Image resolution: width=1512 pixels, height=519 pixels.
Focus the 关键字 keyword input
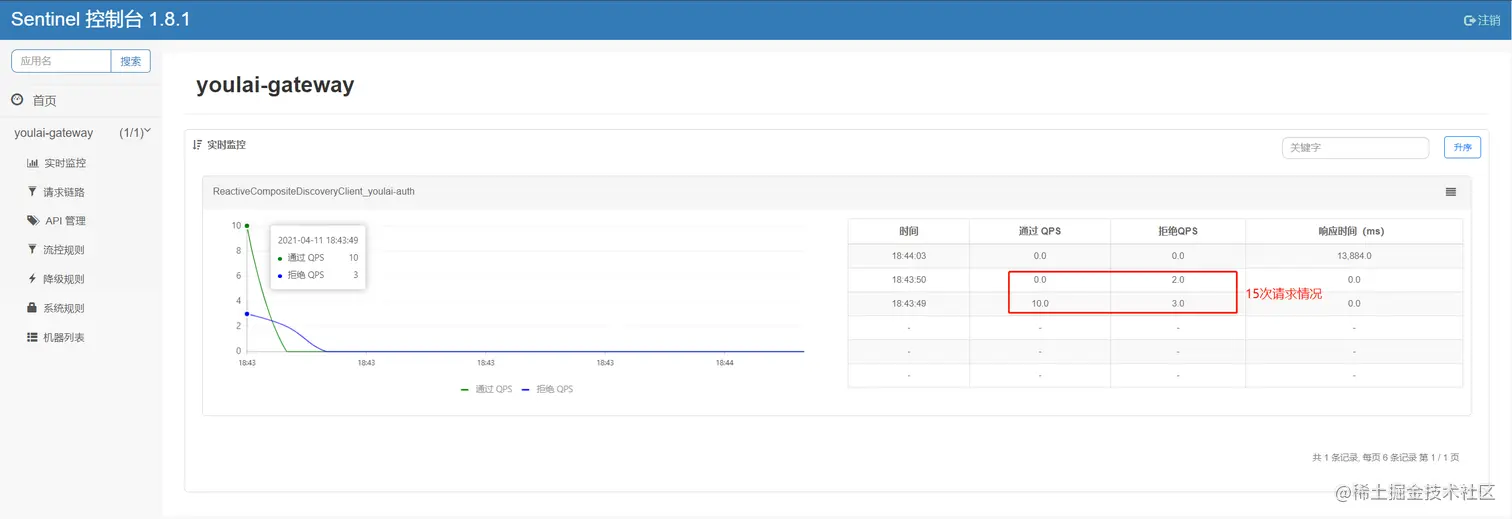(1355, 147)
